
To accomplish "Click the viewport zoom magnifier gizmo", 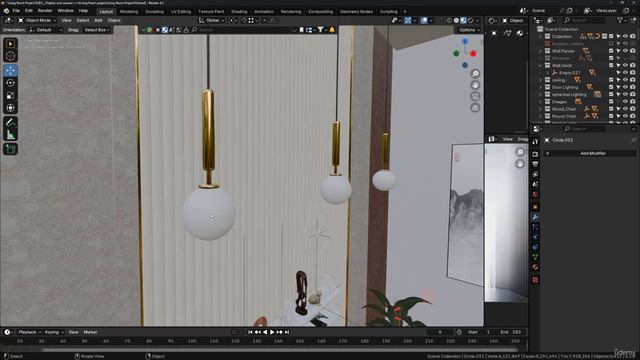I will (x=475, y=73).
